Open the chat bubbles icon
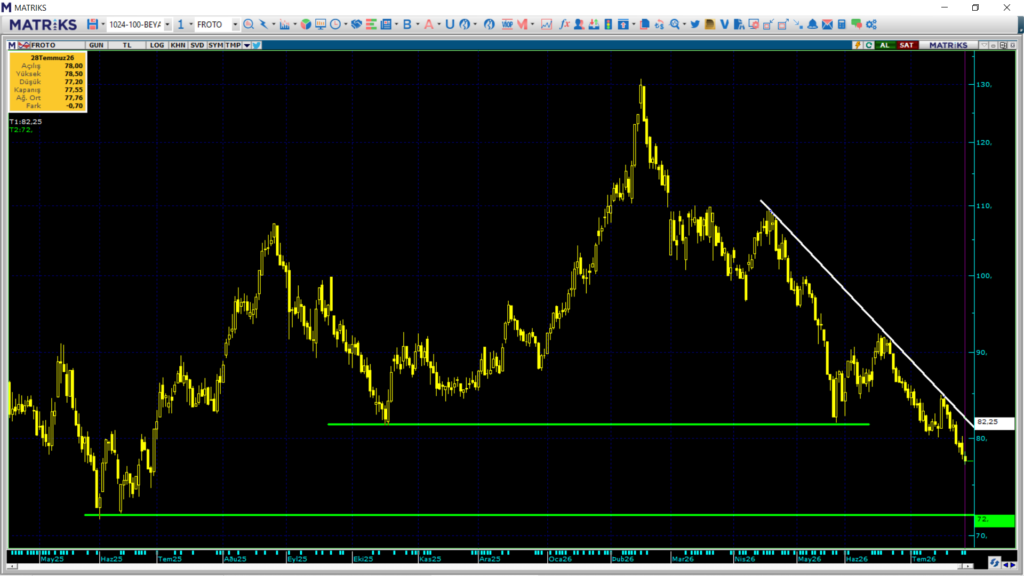The width and height of the screenshot is (1024, 576). 856,24
